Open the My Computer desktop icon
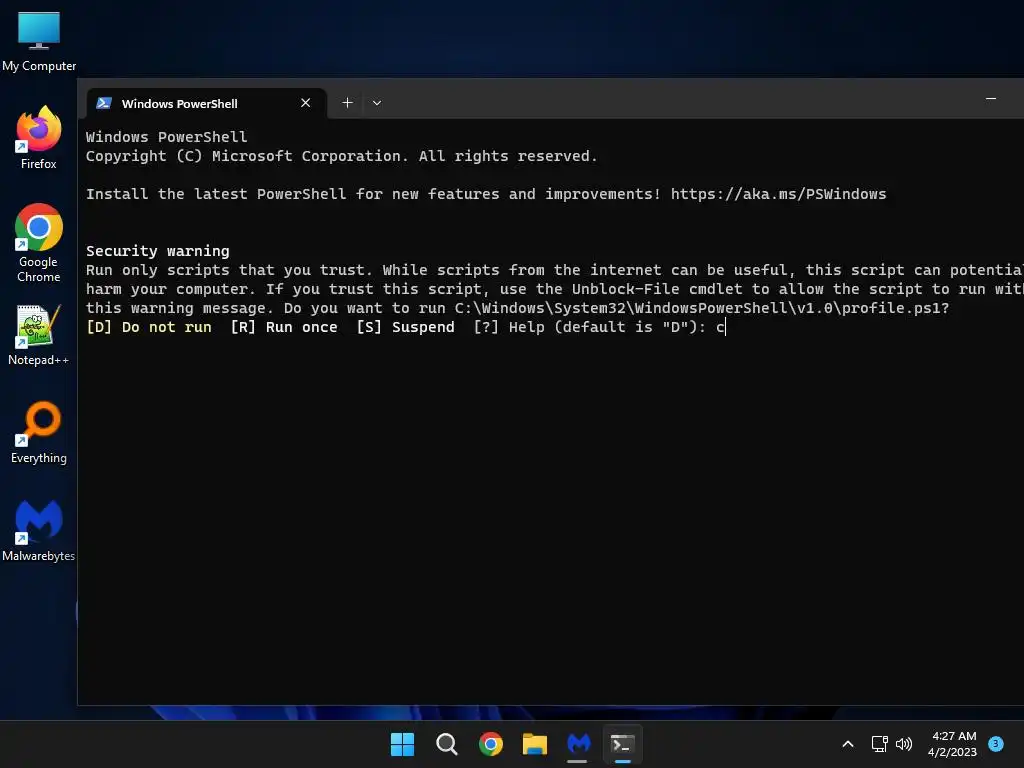1024x768 pixels. coord(39,42)
